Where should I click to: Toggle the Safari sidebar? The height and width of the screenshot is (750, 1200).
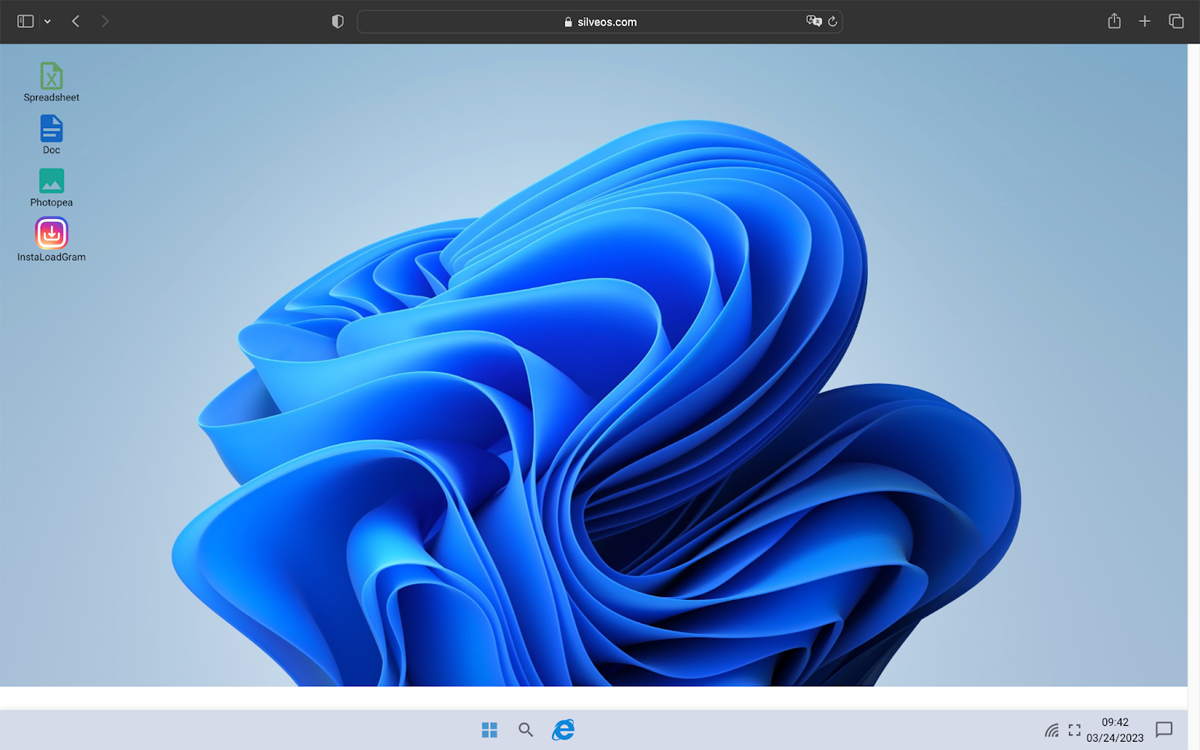click(26, 21)
